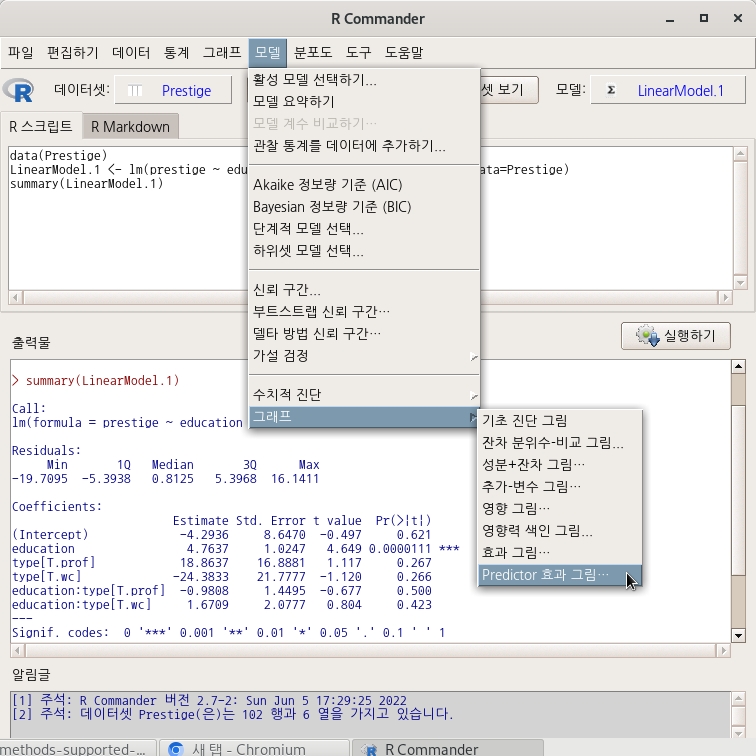
Task: Select 영향 그림
Action: point(560,509)
